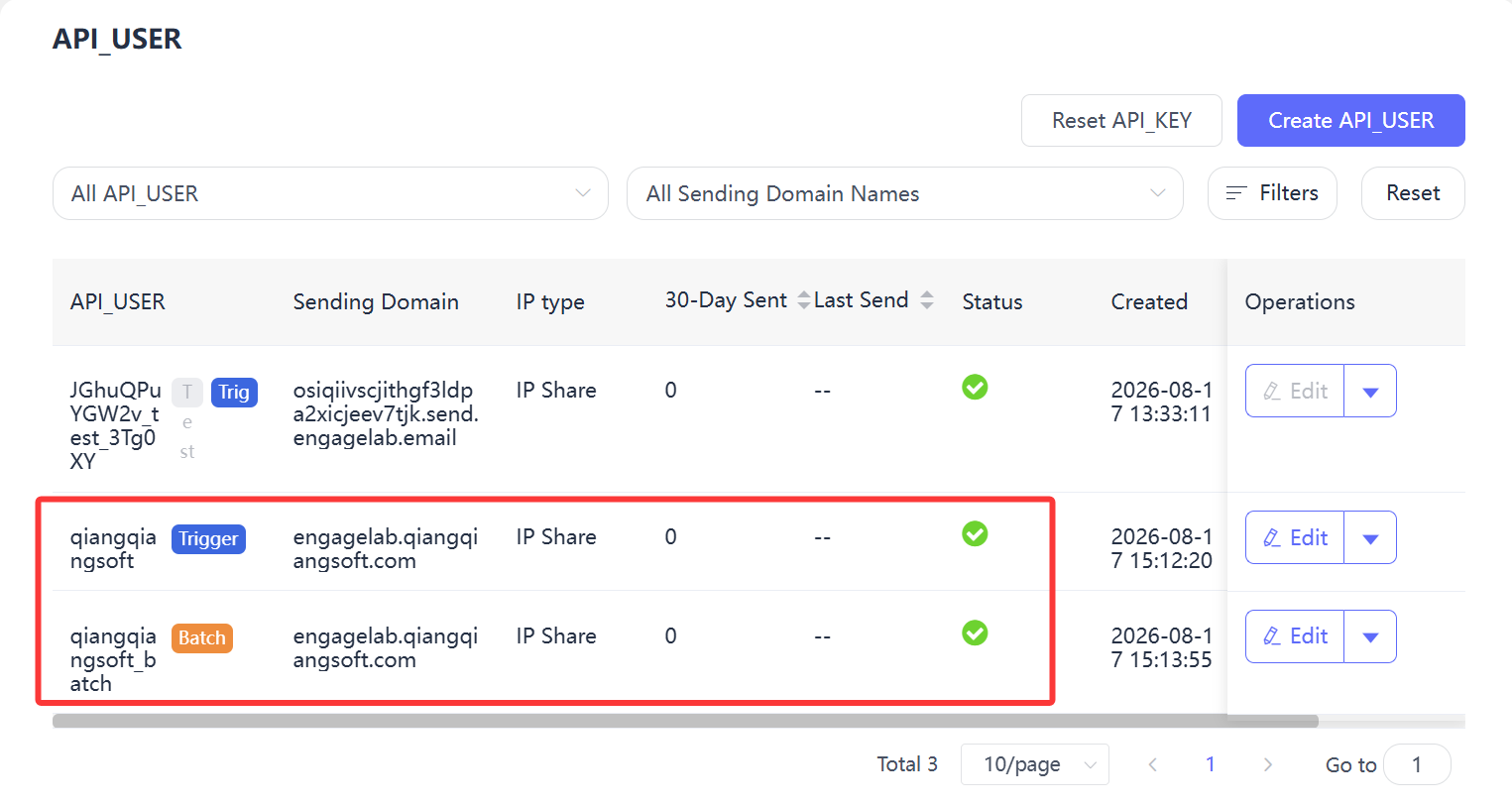Click the Reset API_KEY button
The width and height of the screenshot is (1512, 806).
[x=1121, y=121]
